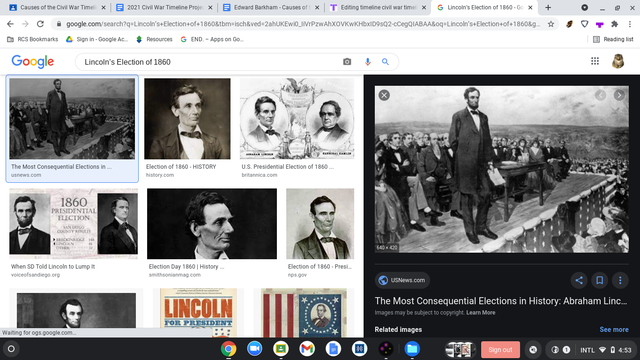Show the previous image in preview

tap(600, 95)
